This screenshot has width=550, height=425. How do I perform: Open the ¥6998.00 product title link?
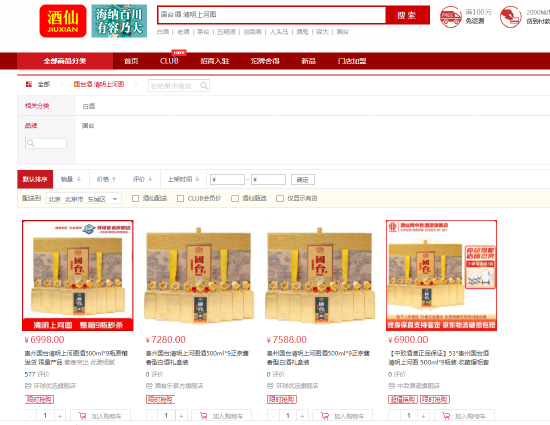76,358
